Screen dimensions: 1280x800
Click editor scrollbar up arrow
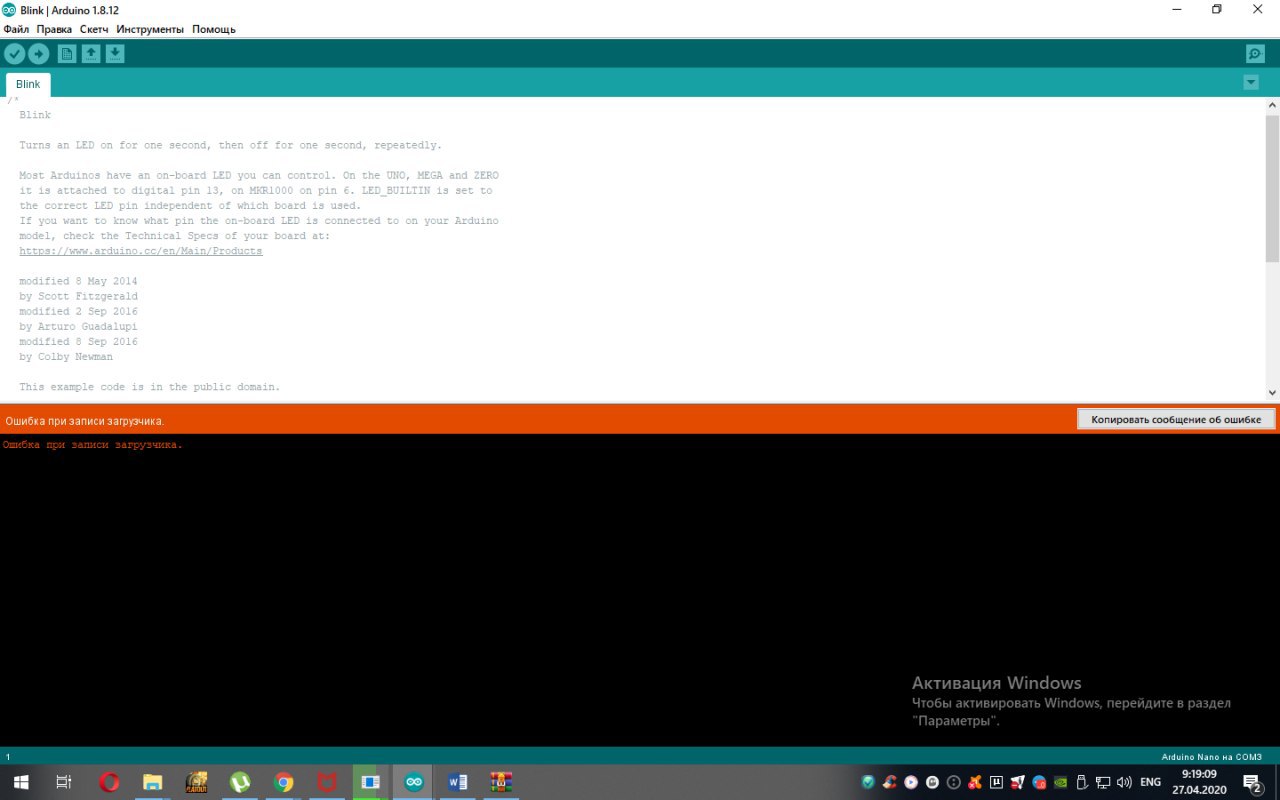pyautogui.click(x=1272, y=105)
